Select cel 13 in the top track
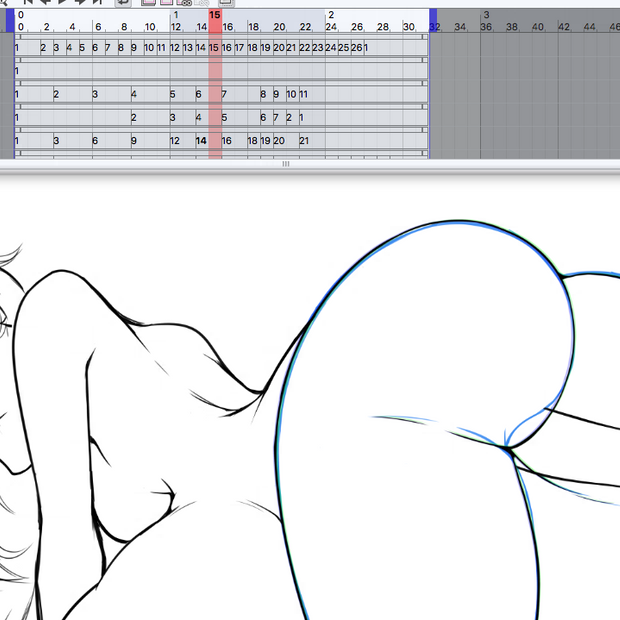The image size is (620, 620). pos(188,48)
